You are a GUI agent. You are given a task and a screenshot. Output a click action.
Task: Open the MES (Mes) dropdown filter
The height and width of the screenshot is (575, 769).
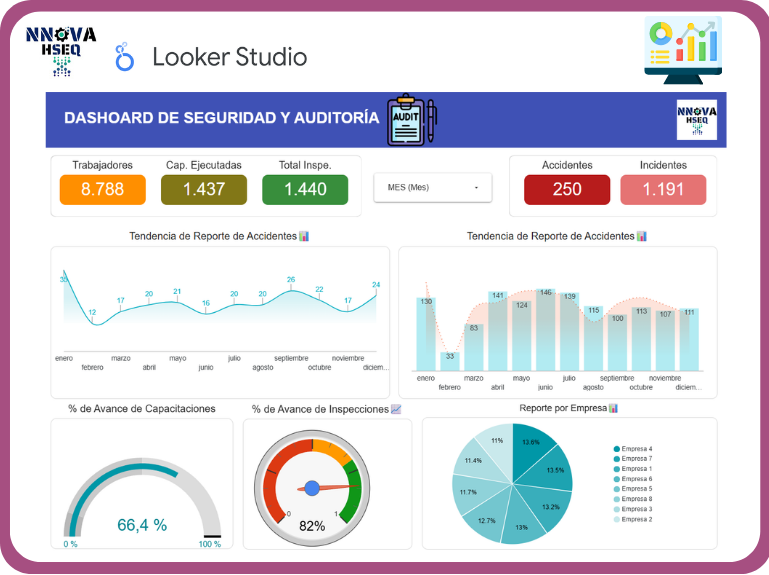pyautogui.click(x=433, y=187)
